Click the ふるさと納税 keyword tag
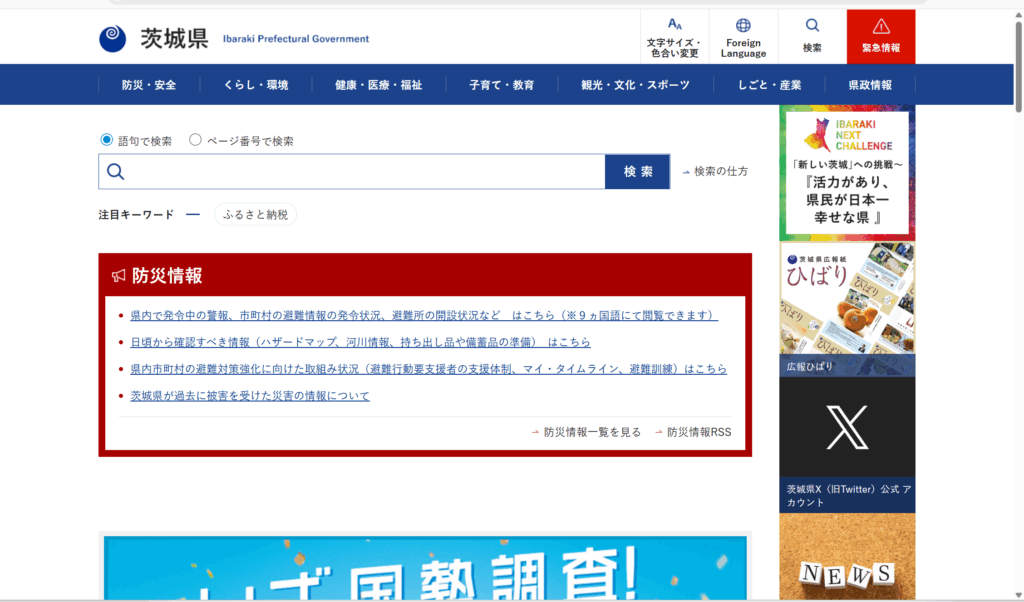 (x=255, y=214)
